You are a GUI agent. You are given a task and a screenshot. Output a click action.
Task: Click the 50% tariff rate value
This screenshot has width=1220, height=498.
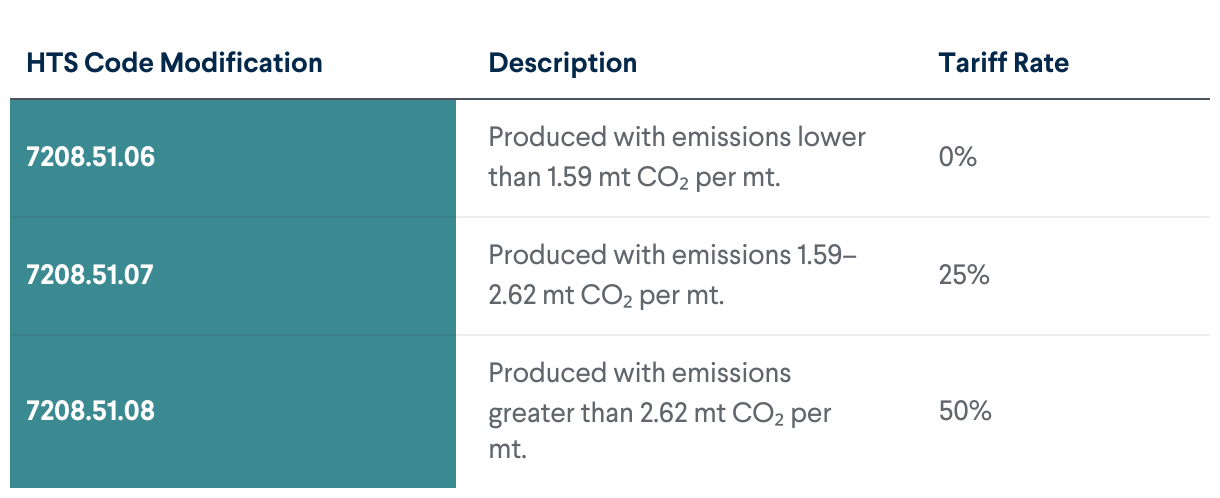(x=965, y=411)
